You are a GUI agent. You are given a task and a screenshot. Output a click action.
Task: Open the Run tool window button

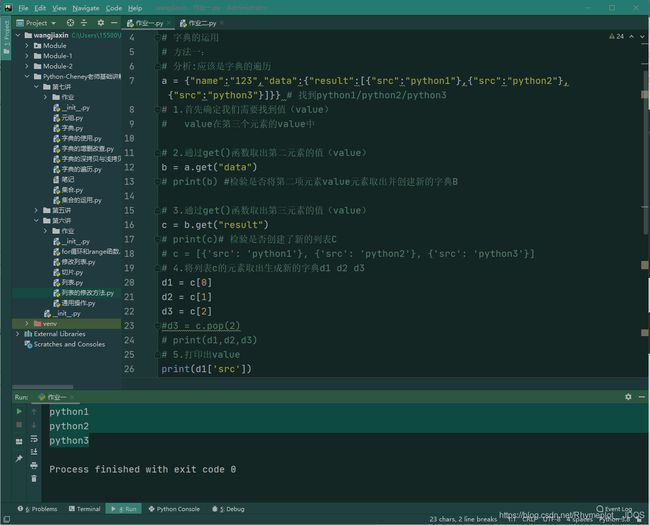pyautogui.click(x=124, y=509)
